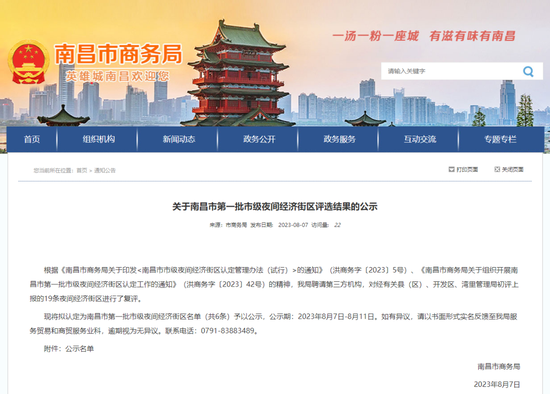Open the 组织机构 navigation menu
Viewport: 550px width, 394px height.
[x=99, y=139]
